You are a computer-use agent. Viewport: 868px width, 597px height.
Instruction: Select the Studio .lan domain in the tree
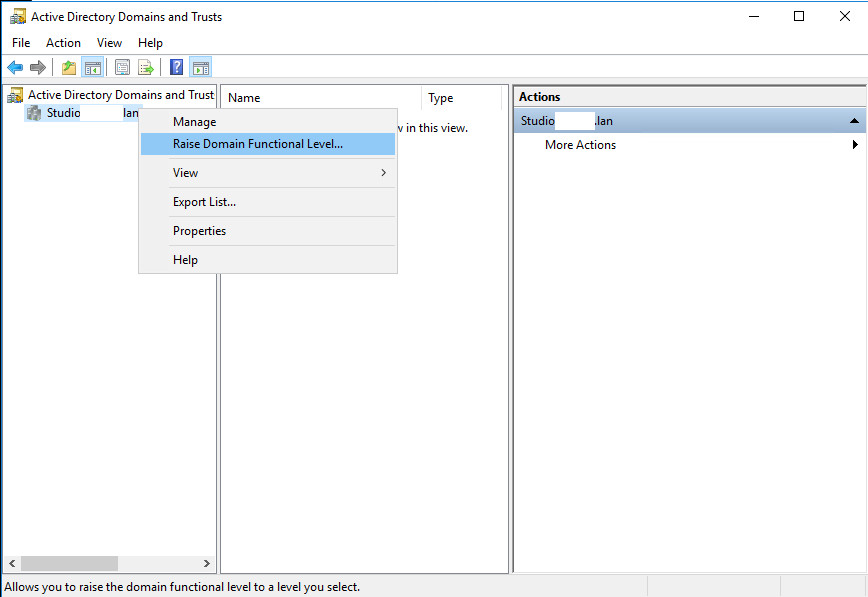click(92, 113)
